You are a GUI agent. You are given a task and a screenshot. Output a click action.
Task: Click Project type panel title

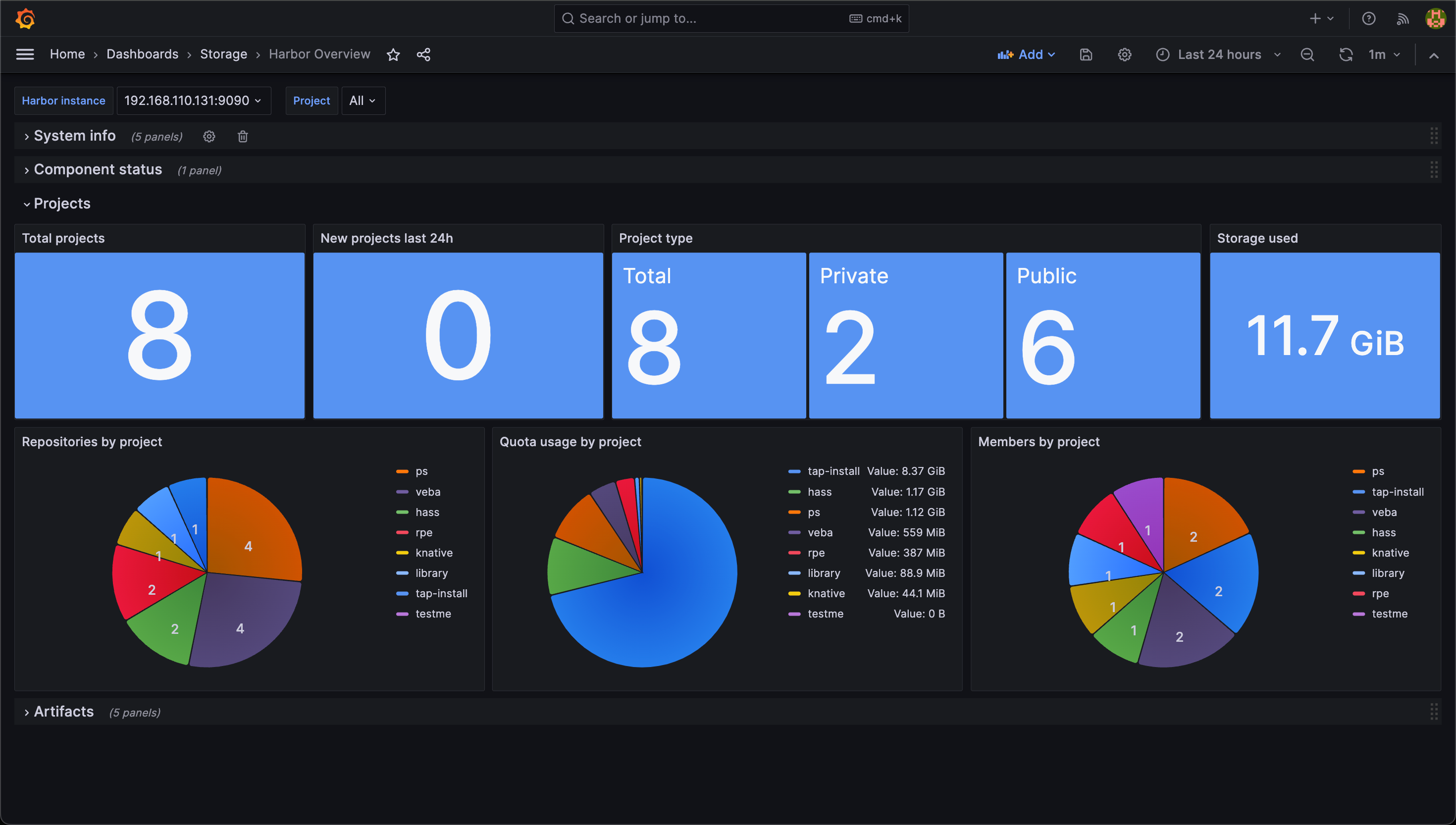[656, 238]
